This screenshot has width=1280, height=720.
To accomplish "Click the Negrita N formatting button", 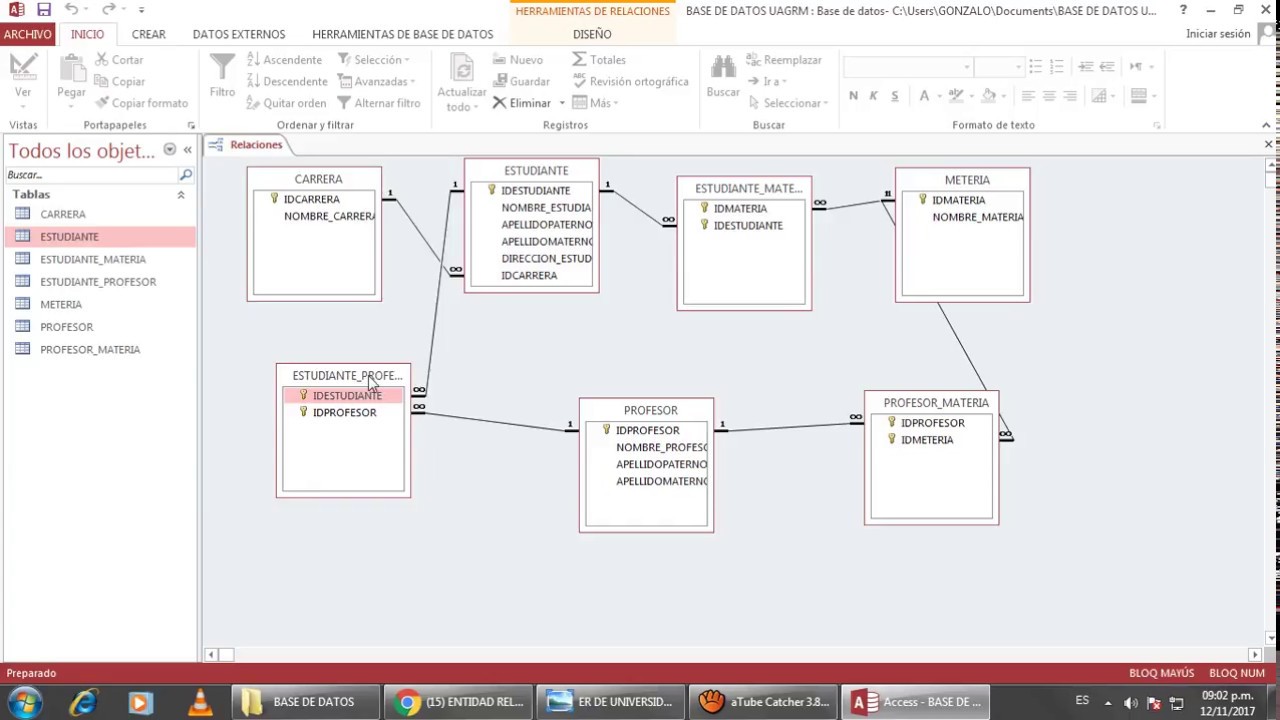I will tap(853, 96).
